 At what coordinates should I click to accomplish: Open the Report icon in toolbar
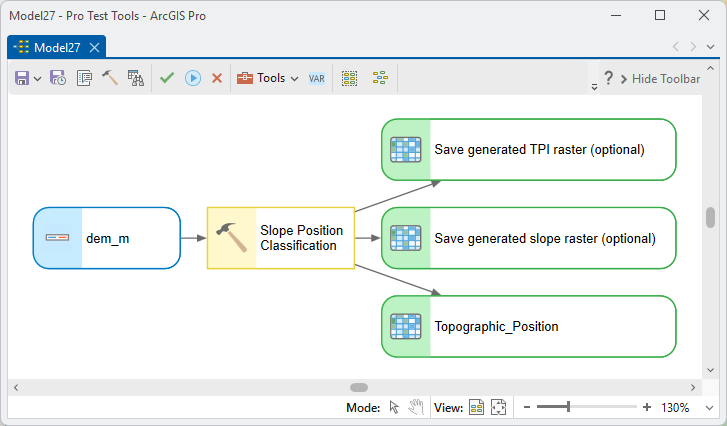click(135, 78)
